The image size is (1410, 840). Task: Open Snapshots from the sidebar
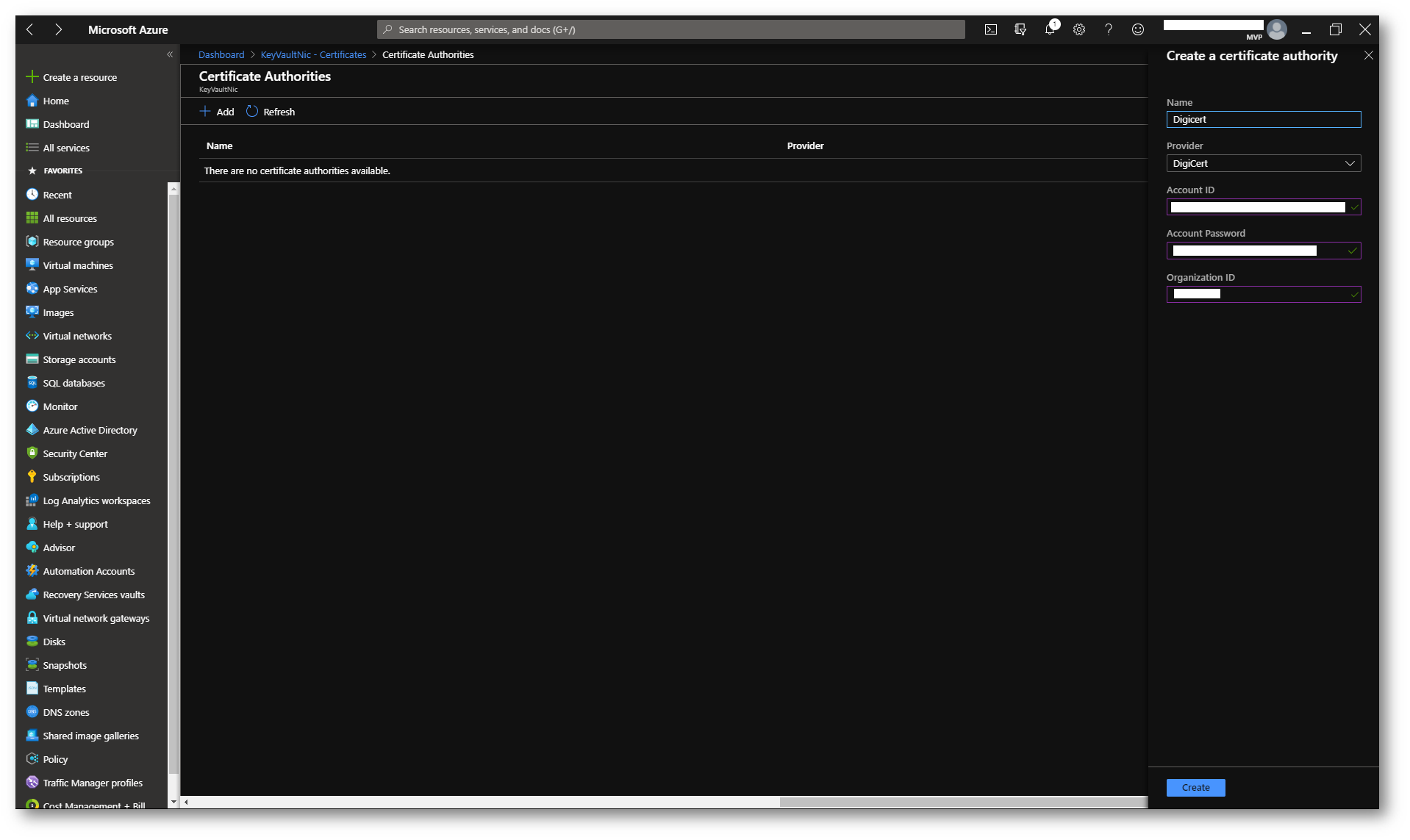tap(56, 665)
